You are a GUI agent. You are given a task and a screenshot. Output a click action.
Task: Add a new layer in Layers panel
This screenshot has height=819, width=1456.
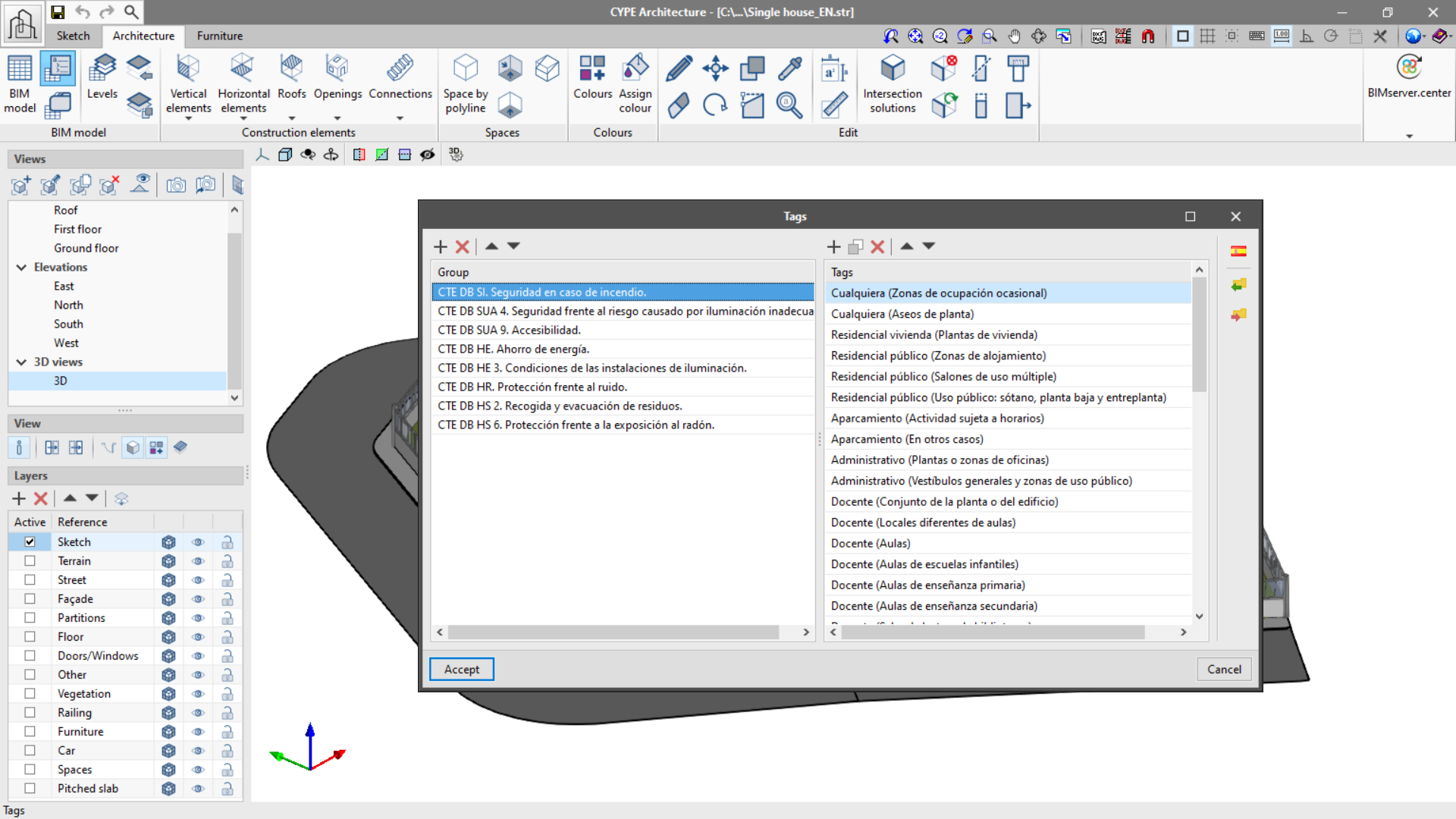[19, 498]
